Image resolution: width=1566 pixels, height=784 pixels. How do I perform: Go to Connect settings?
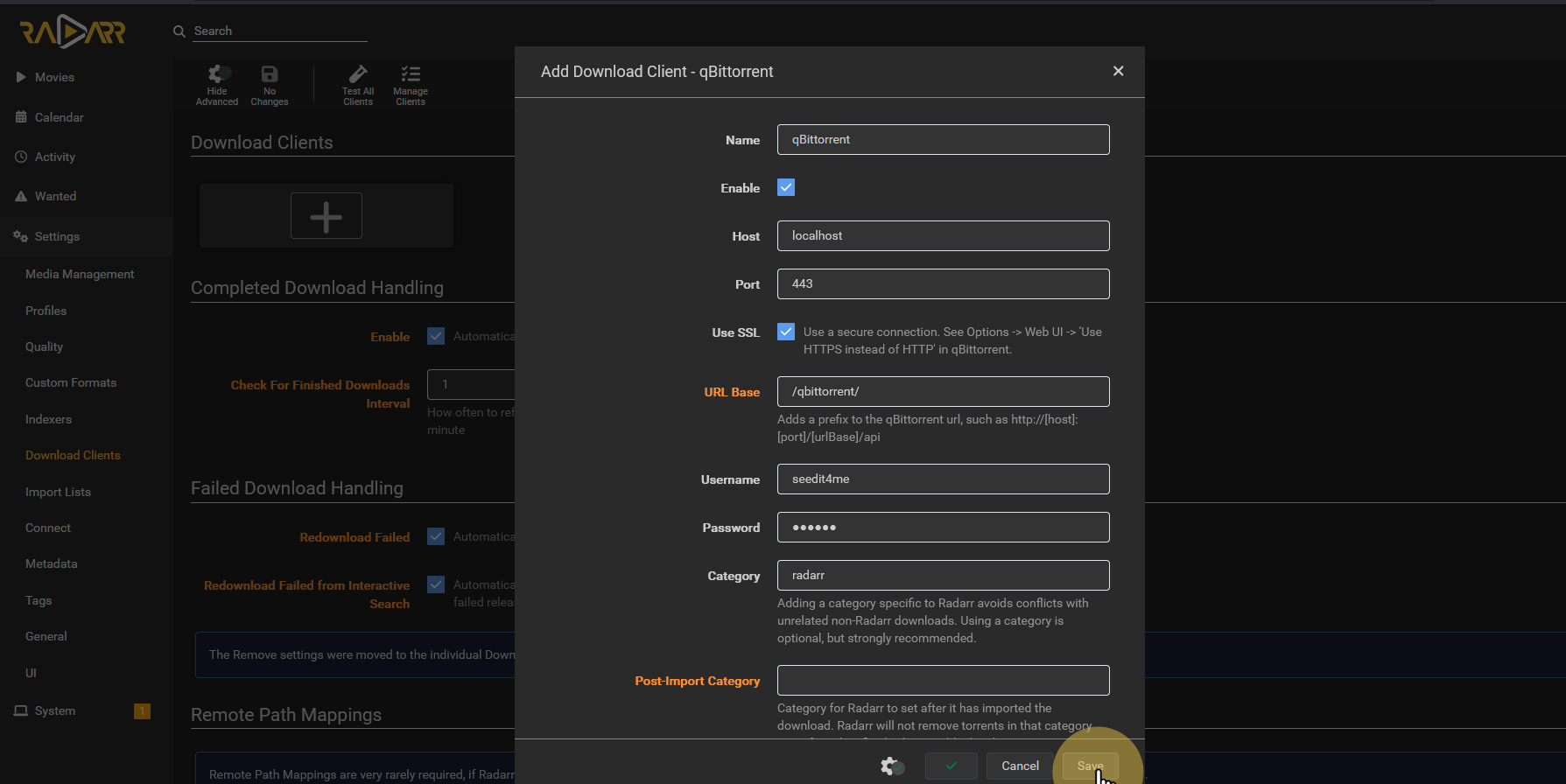48,528
